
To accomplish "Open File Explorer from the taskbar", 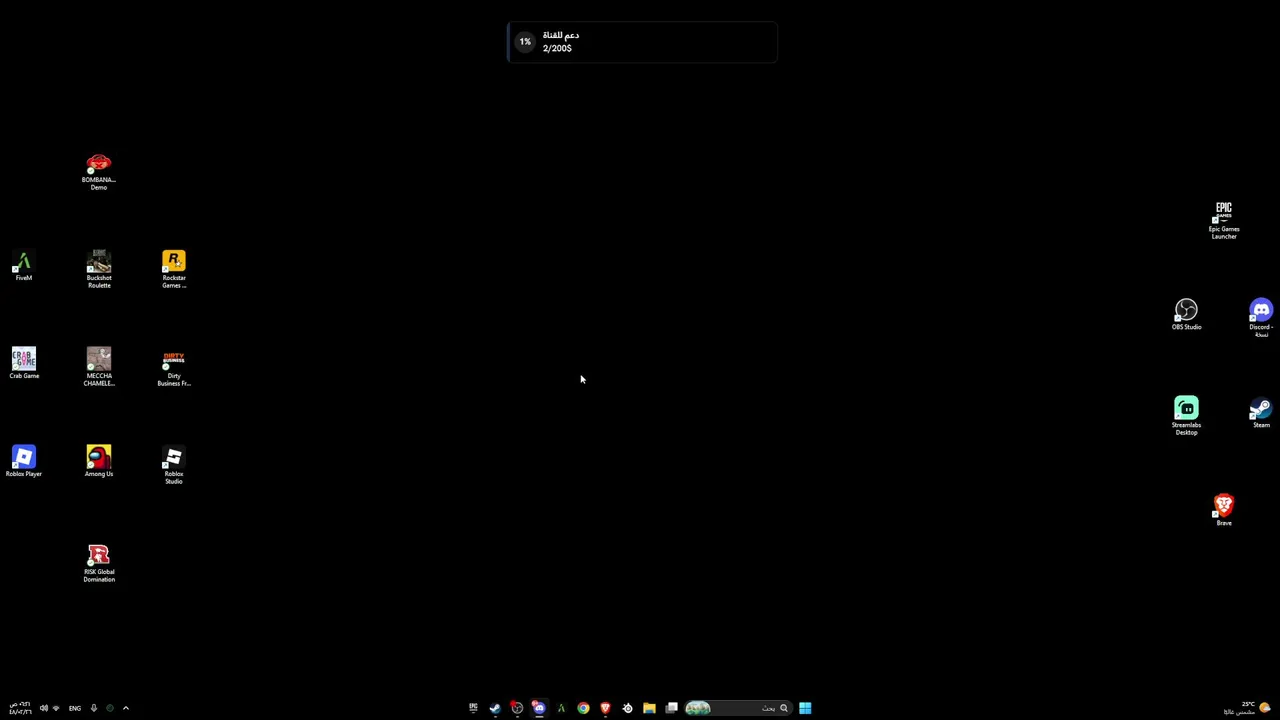I will coord(649,708).
